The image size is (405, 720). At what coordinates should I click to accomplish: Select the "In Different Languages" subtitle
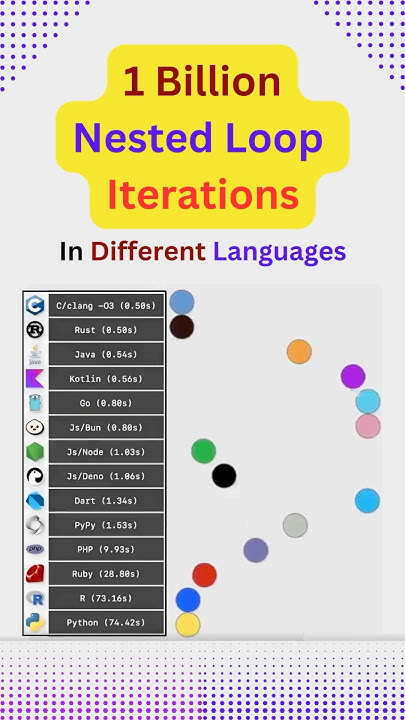coord(202,252)
